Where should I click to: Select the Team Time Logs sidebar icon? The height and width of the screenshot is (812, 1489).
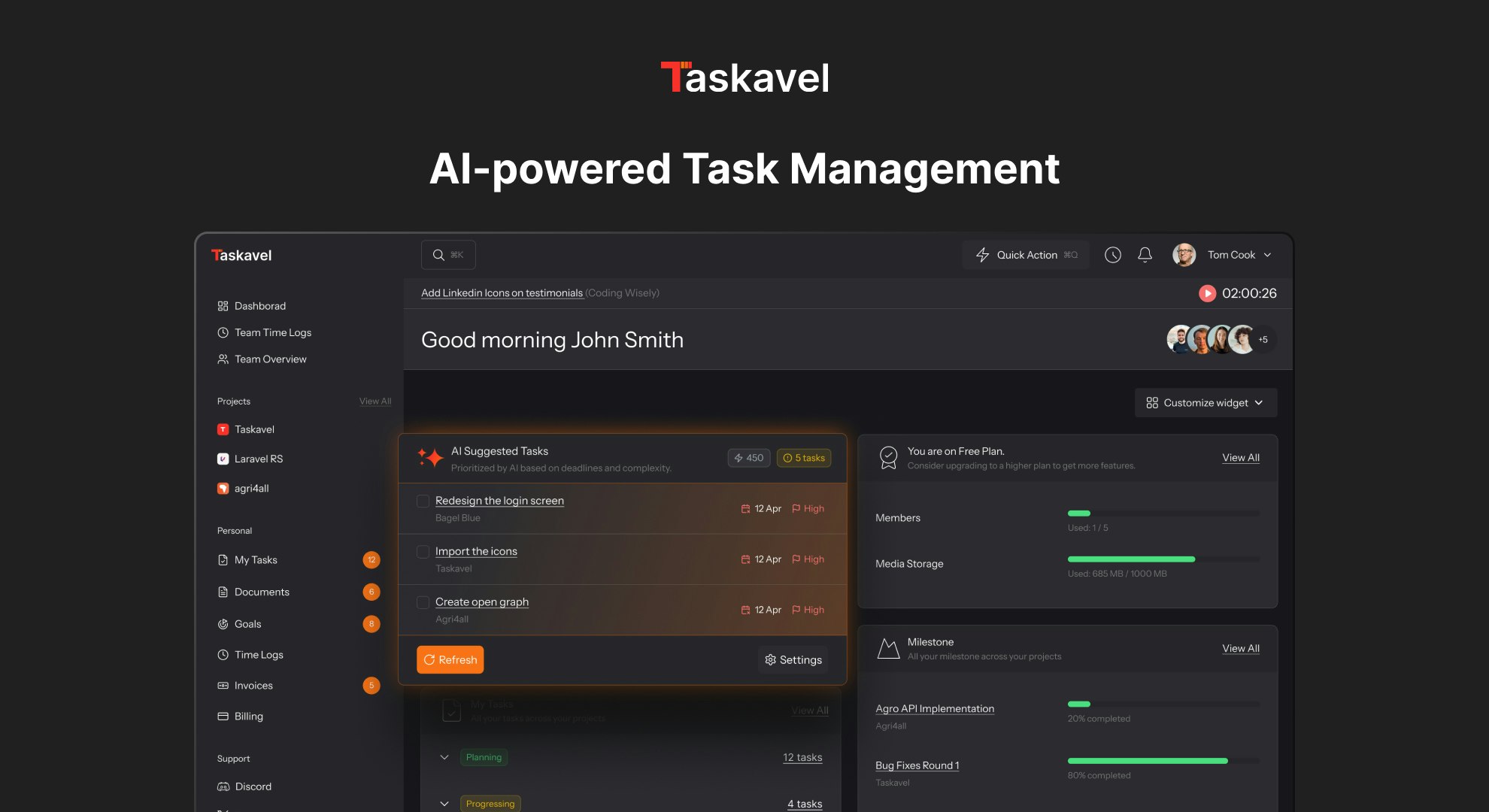pyautogui.click(x=223, y=332)
